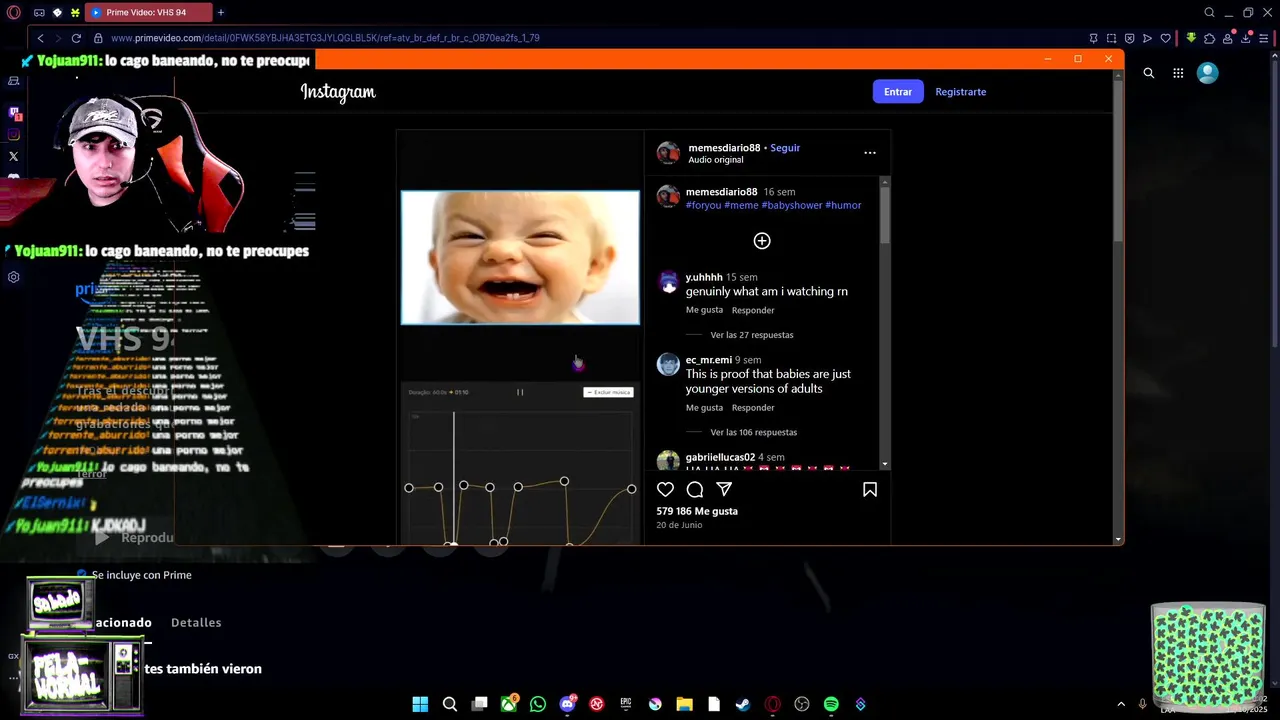Open comment bubble icon
Screen dimensions: 1280x720
tap(695, 489)
